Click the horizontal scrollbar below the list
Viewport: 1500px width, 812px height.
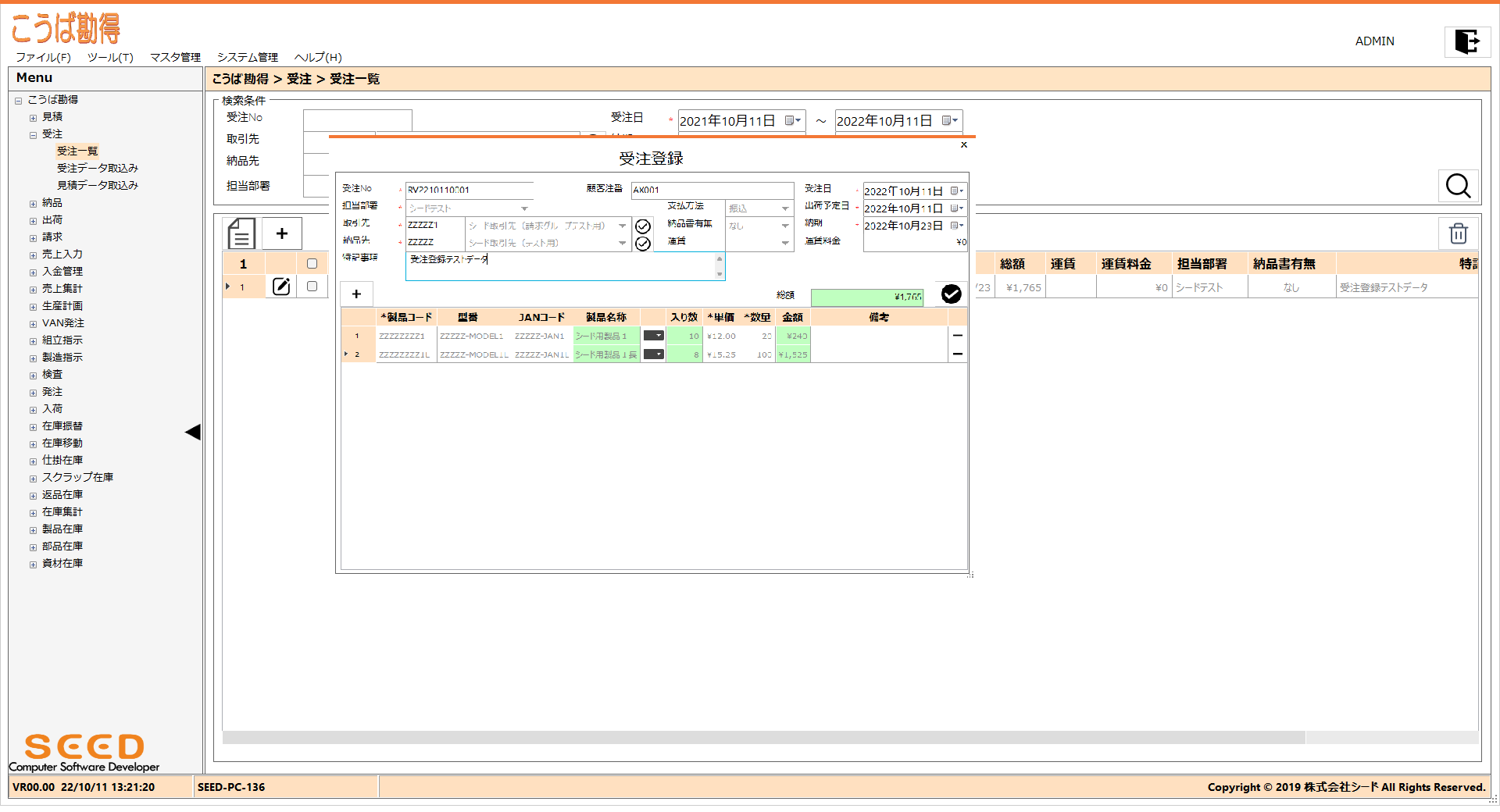pos(763,737)
